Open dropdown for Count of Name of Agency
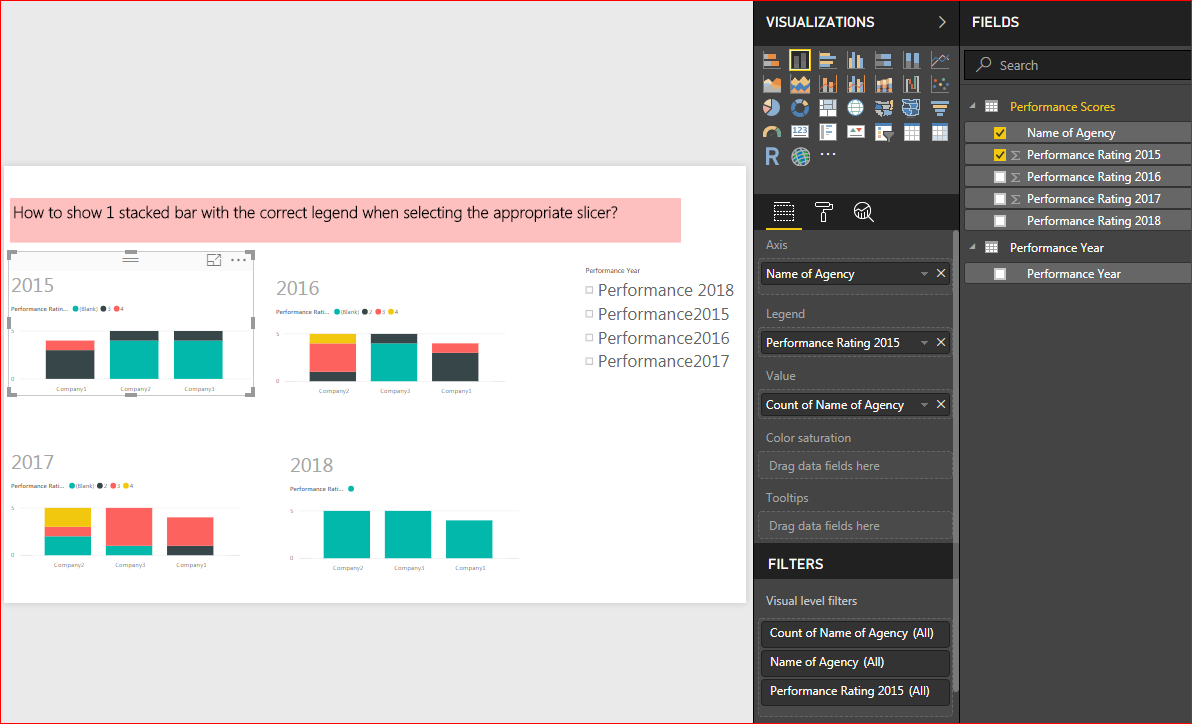Image resolution: width=1192 pixels, height=724 pixels. (x=924, y=405)
